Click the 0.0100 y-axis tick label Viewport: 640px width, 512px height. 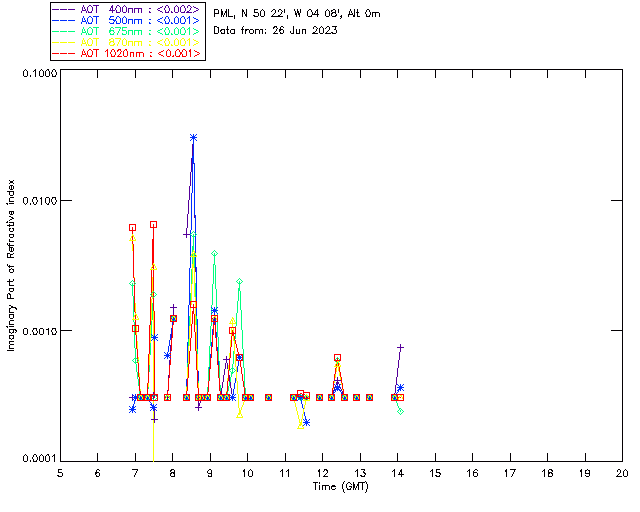click(39, 200)
